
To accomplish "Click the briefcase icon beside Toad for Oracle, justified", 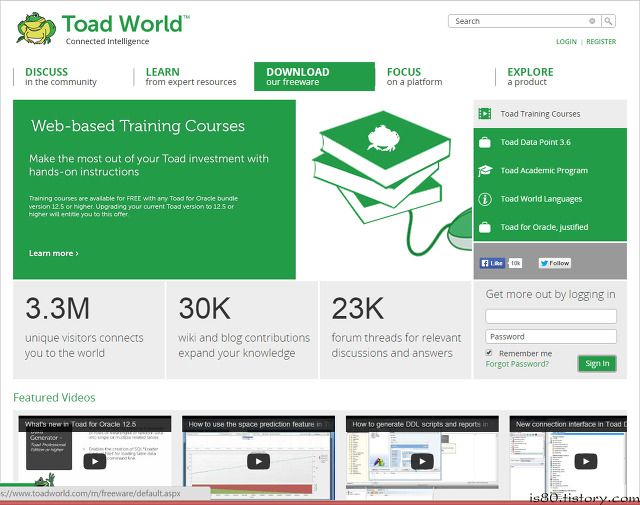I will [x=485, y=227].
